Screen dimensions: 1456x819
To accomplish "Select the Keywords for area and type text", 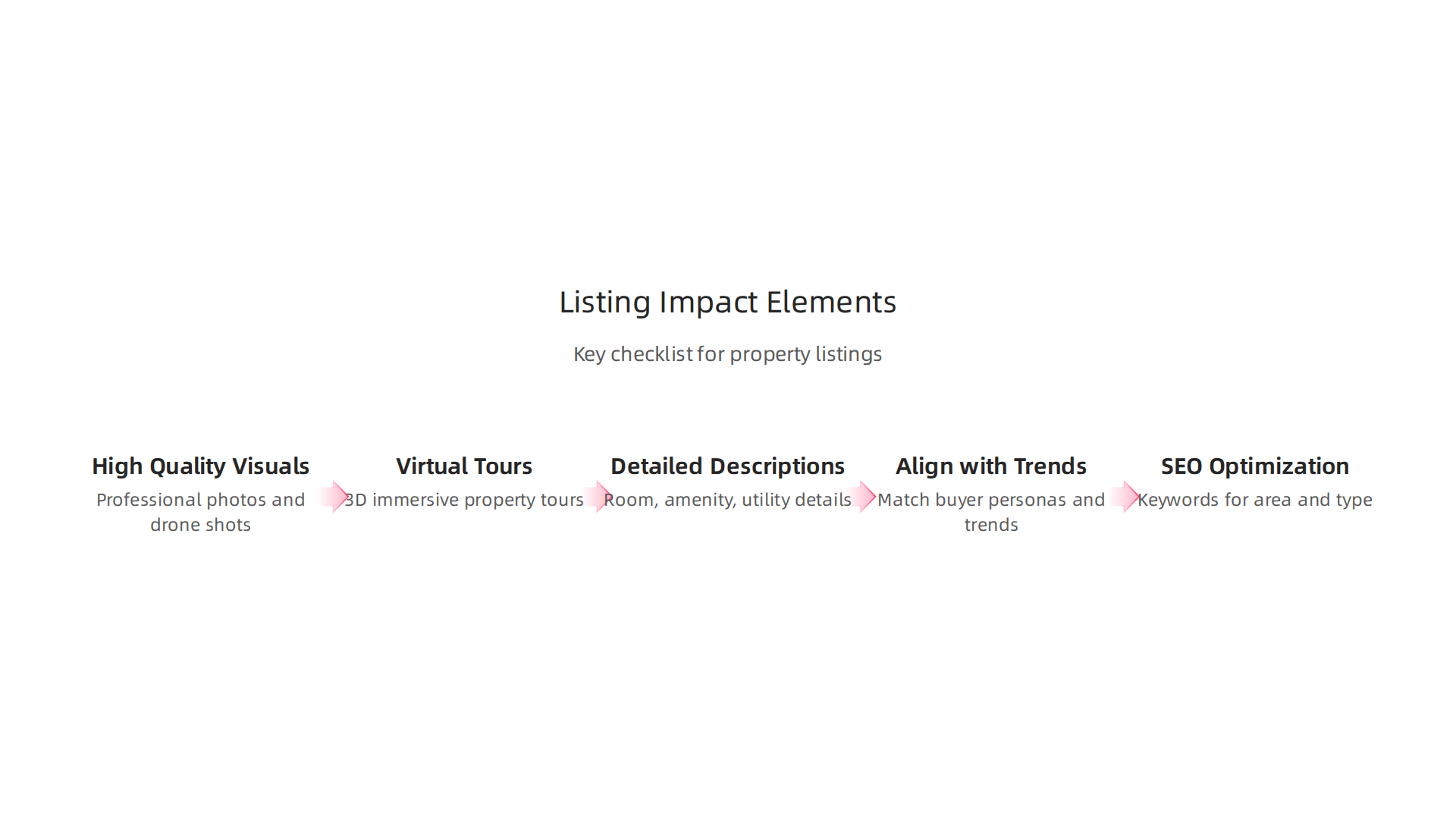I will click(x=1255, y=500).
